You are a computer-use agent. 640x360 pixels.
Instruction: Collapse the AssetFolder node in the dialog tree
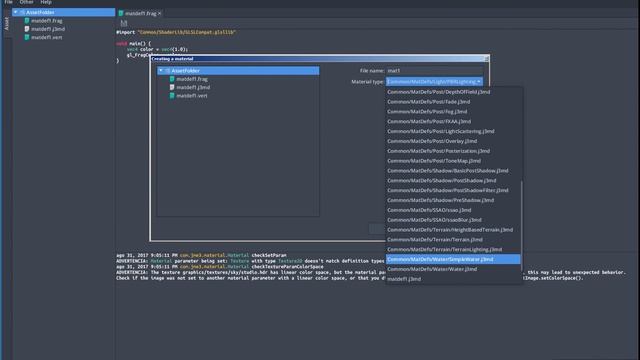pos(161,71)
